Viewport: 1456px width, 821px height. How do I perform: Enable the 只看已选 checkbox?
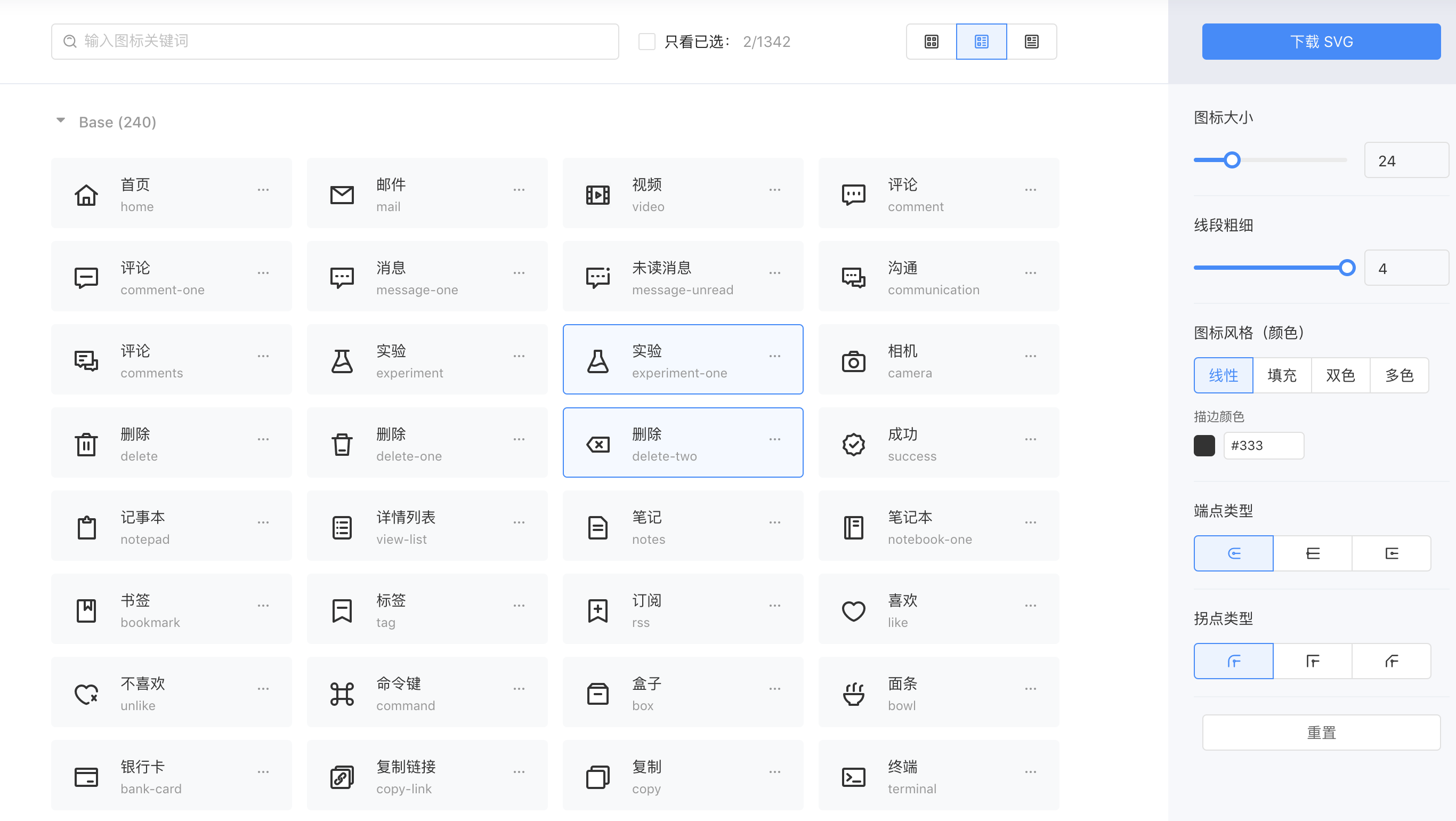click(646, 41)
